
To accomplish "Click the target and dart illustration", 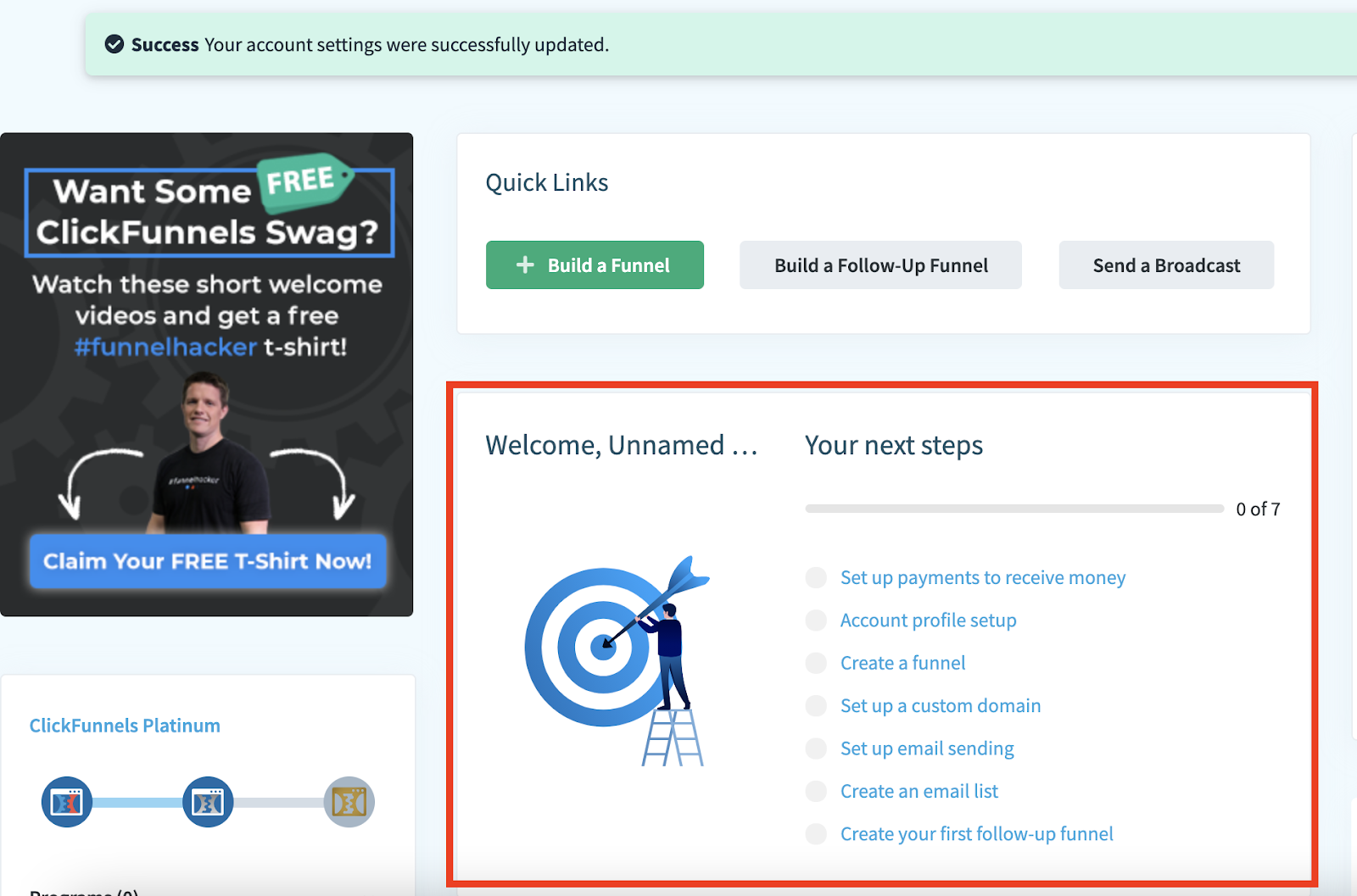I will click(x=617, y=661).
